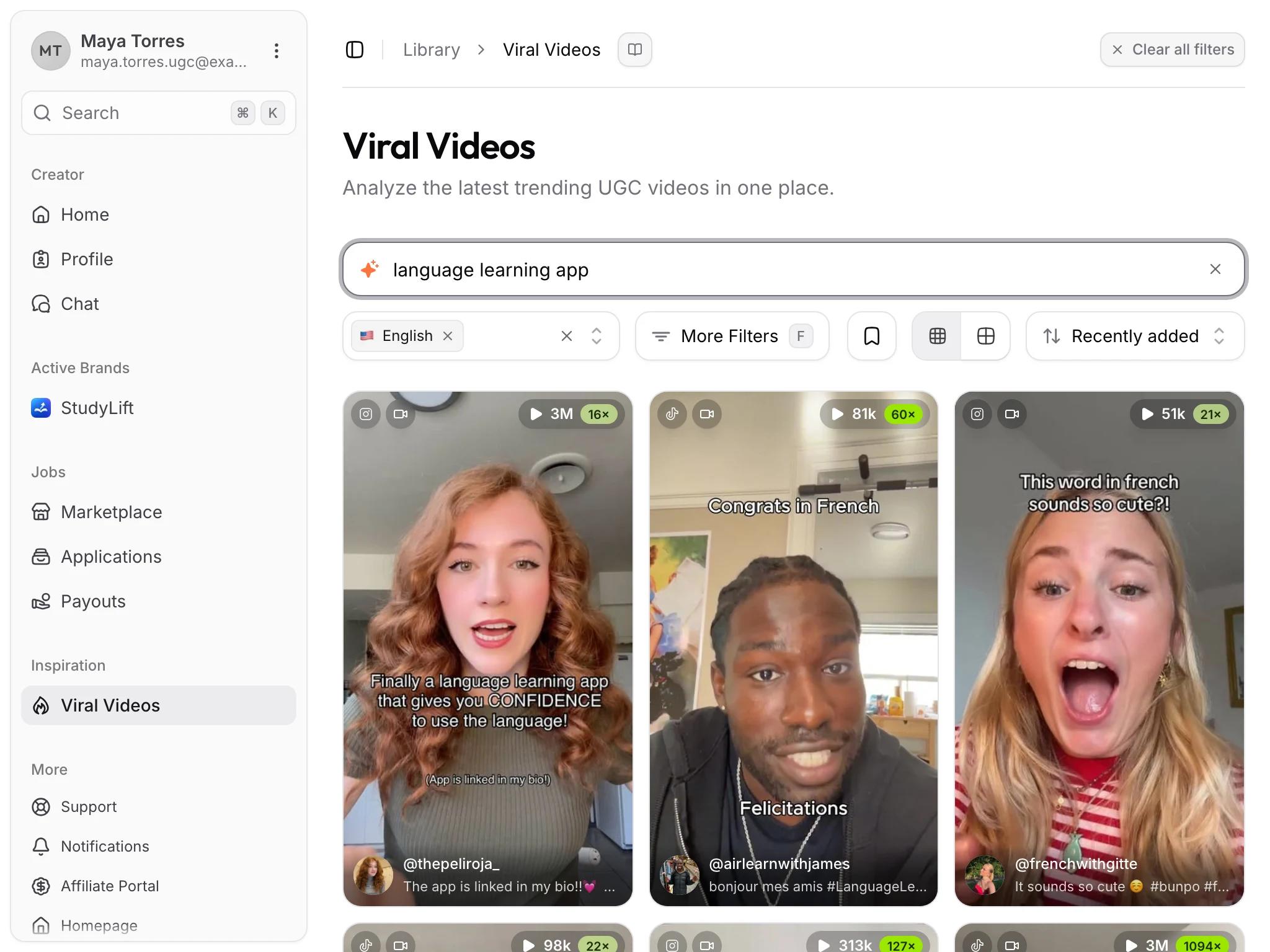Viewport: 1270px width, 952px height.
Task: Open the user menu three-dot icon
Action: [x=277, y=51]
